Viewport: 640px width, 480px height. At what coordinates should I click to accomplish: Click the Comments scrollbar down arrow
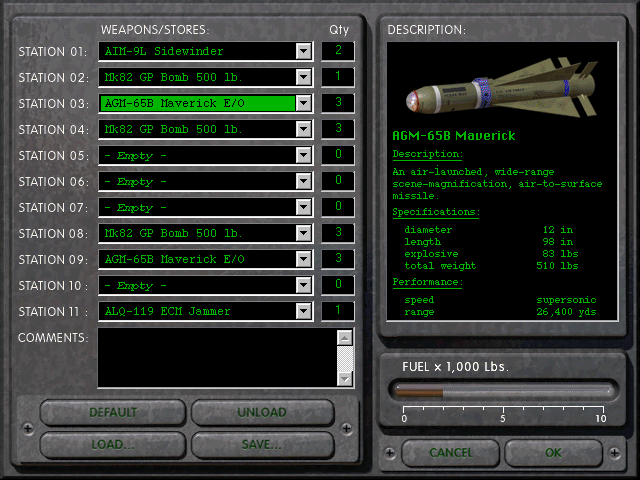click(345, 378)
